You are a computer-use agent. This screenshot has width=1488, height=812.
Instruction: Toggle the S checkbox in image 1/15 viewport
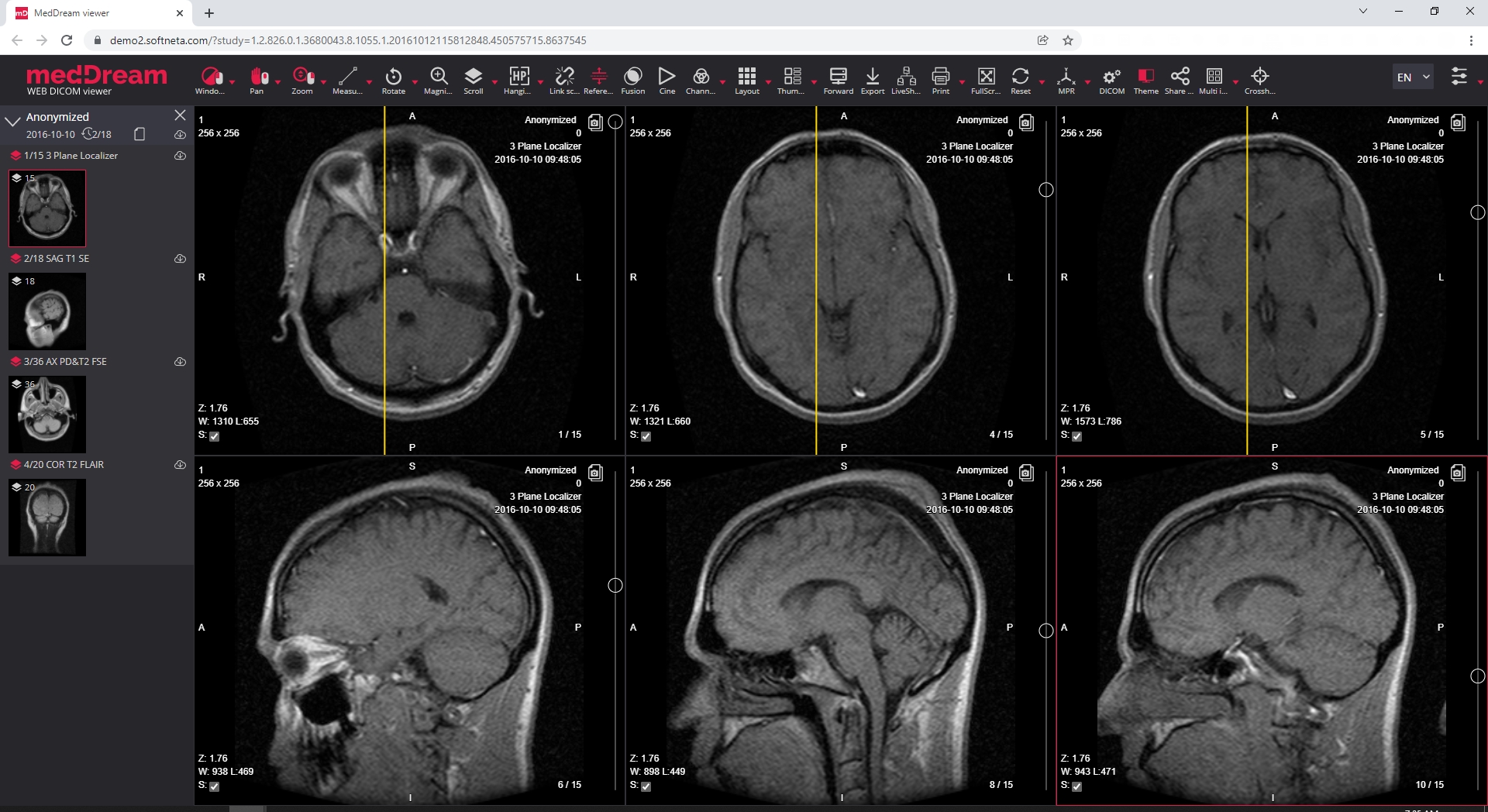215,436
